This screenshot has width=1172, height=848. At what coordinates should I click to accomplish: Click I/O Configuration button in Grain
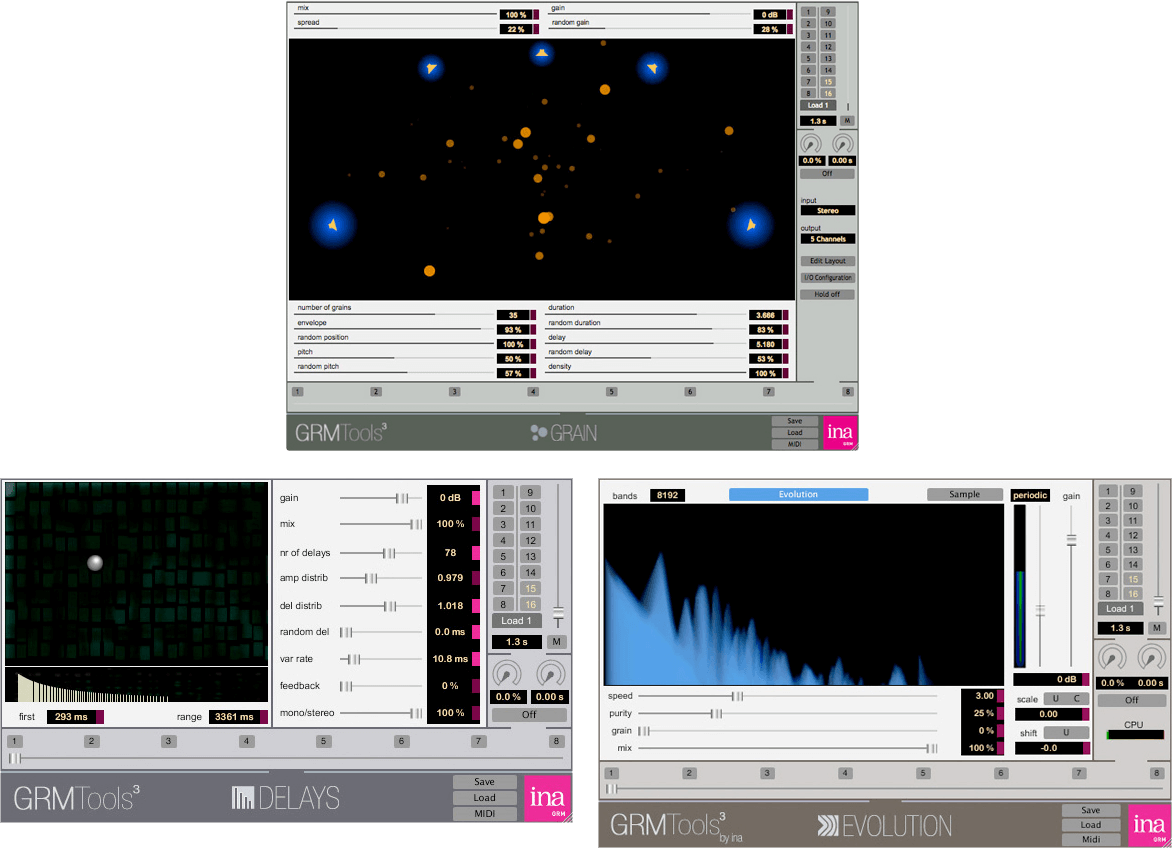pyautogui.click(x=827, y=278)
